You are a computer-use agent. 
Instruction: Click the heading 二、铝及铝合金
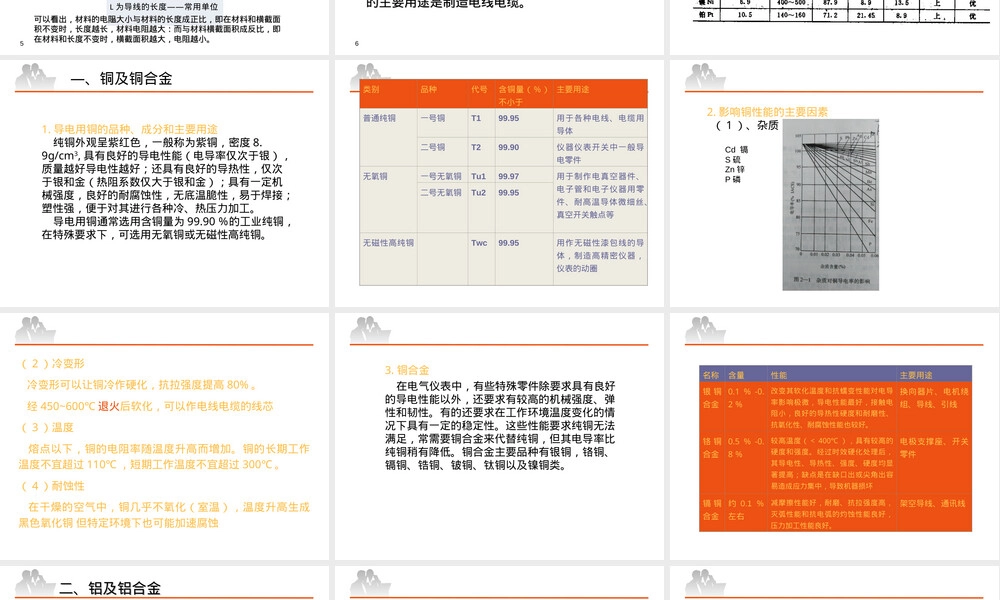tap(110, 588)
